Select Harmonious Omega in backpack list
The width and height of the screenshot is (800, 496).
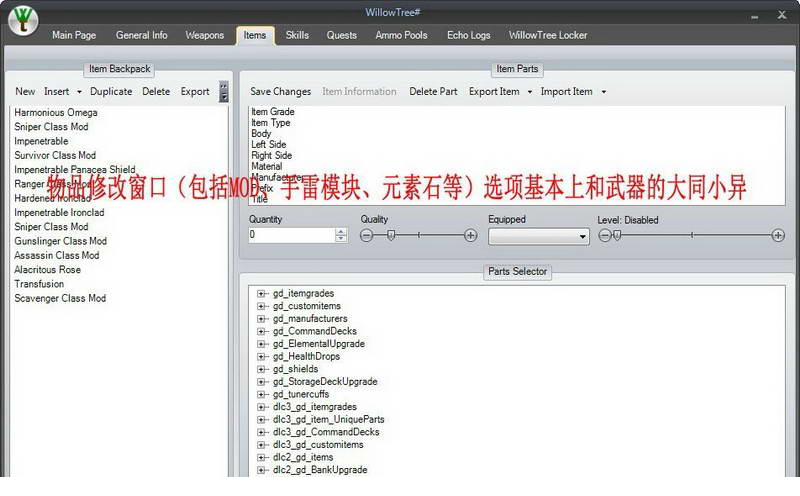pyautogui.click(x=56, y=112)
